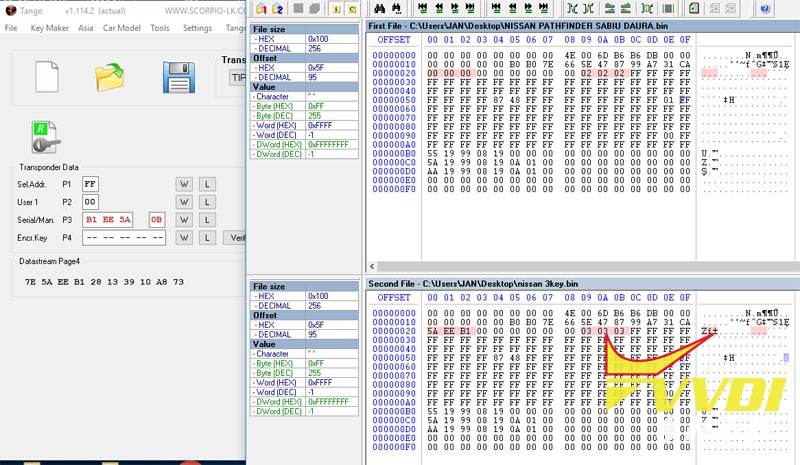Click the Transponder Data group label
800x465 pixels.
[49, 167]
